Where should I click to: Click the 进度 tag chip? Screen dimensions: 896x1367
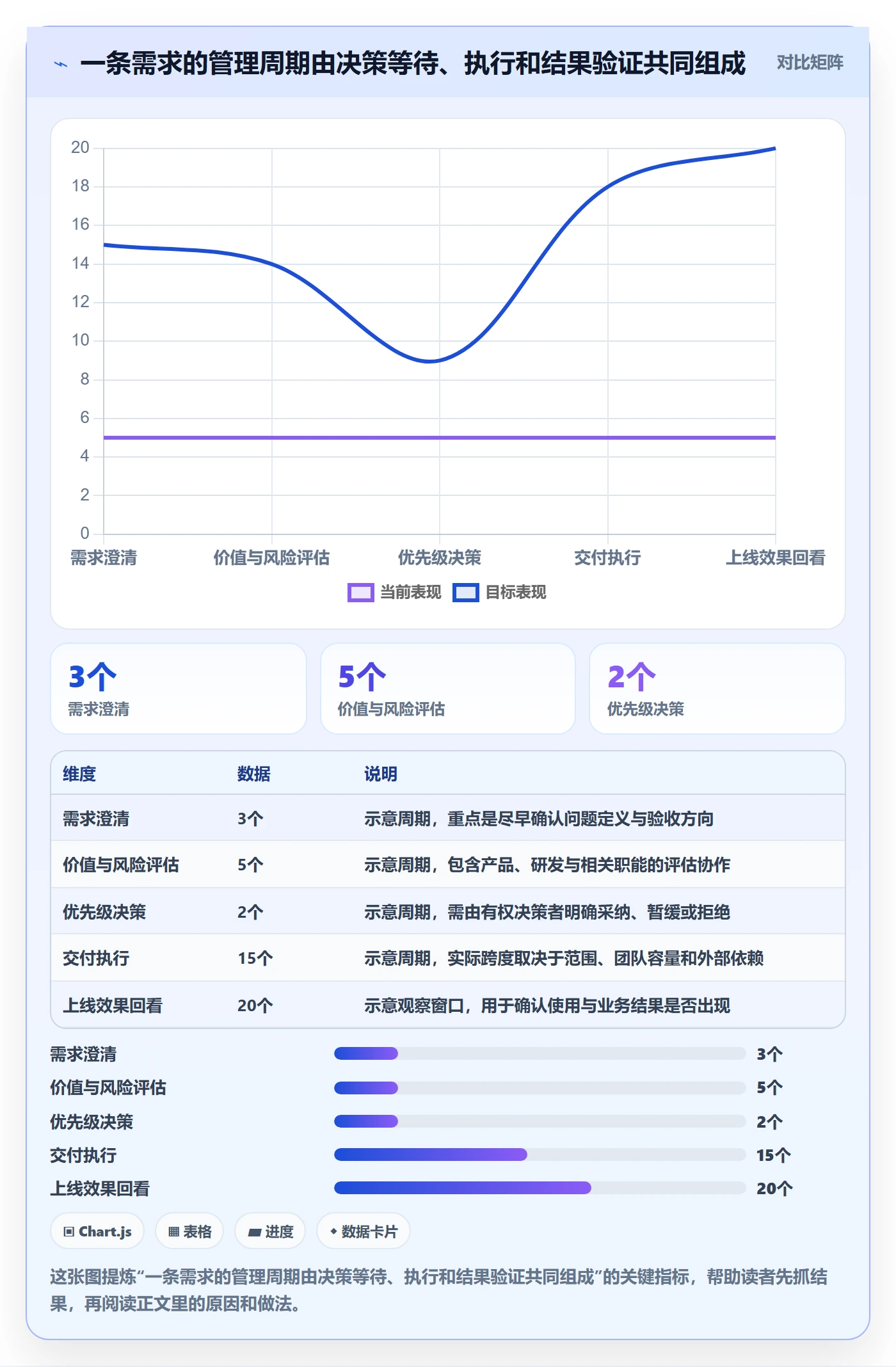click(270, 1231)
